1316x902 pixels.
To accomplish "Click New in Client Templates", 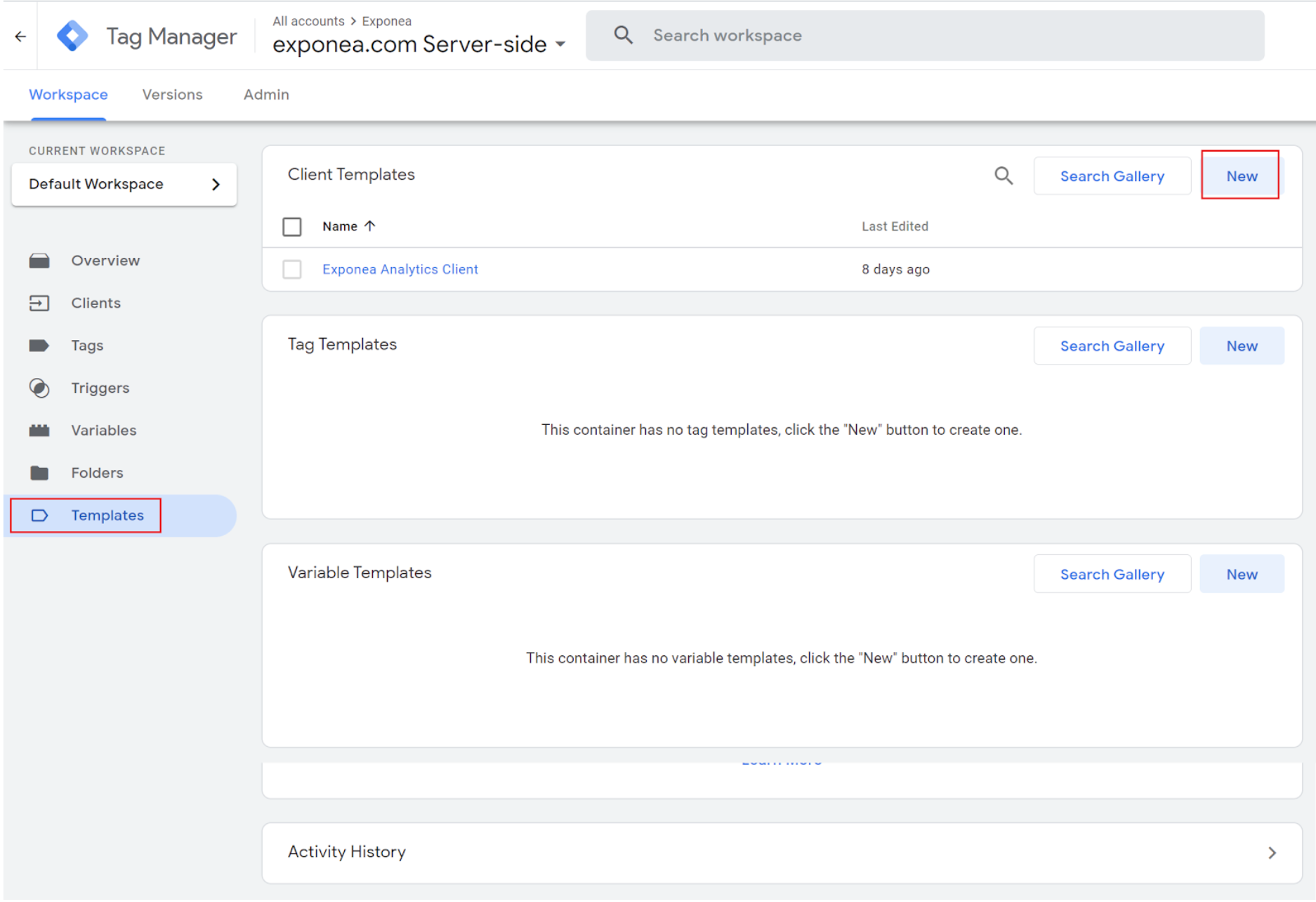I will (x=1242, y=176).
